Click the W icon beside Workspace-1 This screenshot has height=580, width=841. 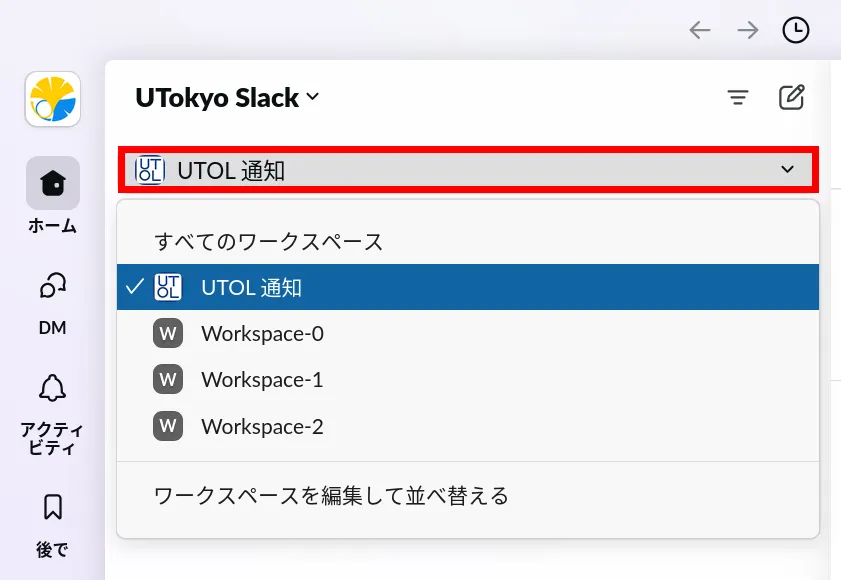(x=168, y=380)
